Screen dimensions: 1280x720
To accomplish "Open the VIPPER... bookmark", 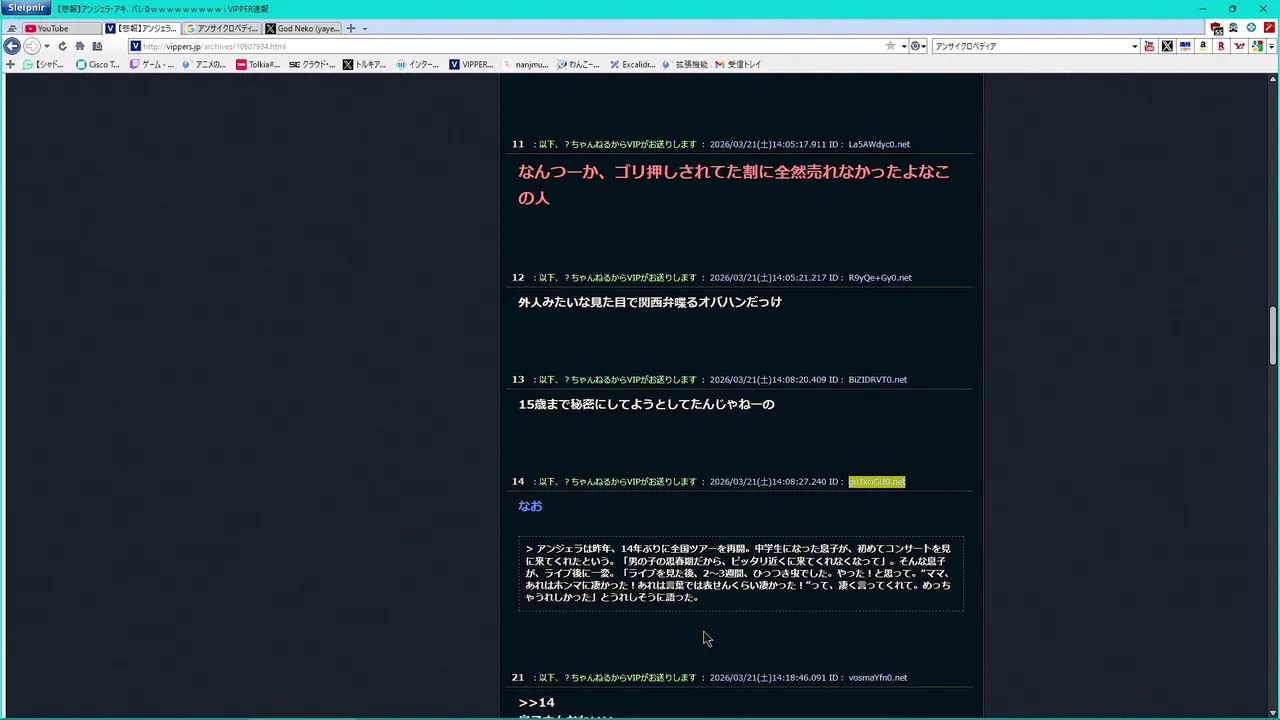I will pos(471,64).
